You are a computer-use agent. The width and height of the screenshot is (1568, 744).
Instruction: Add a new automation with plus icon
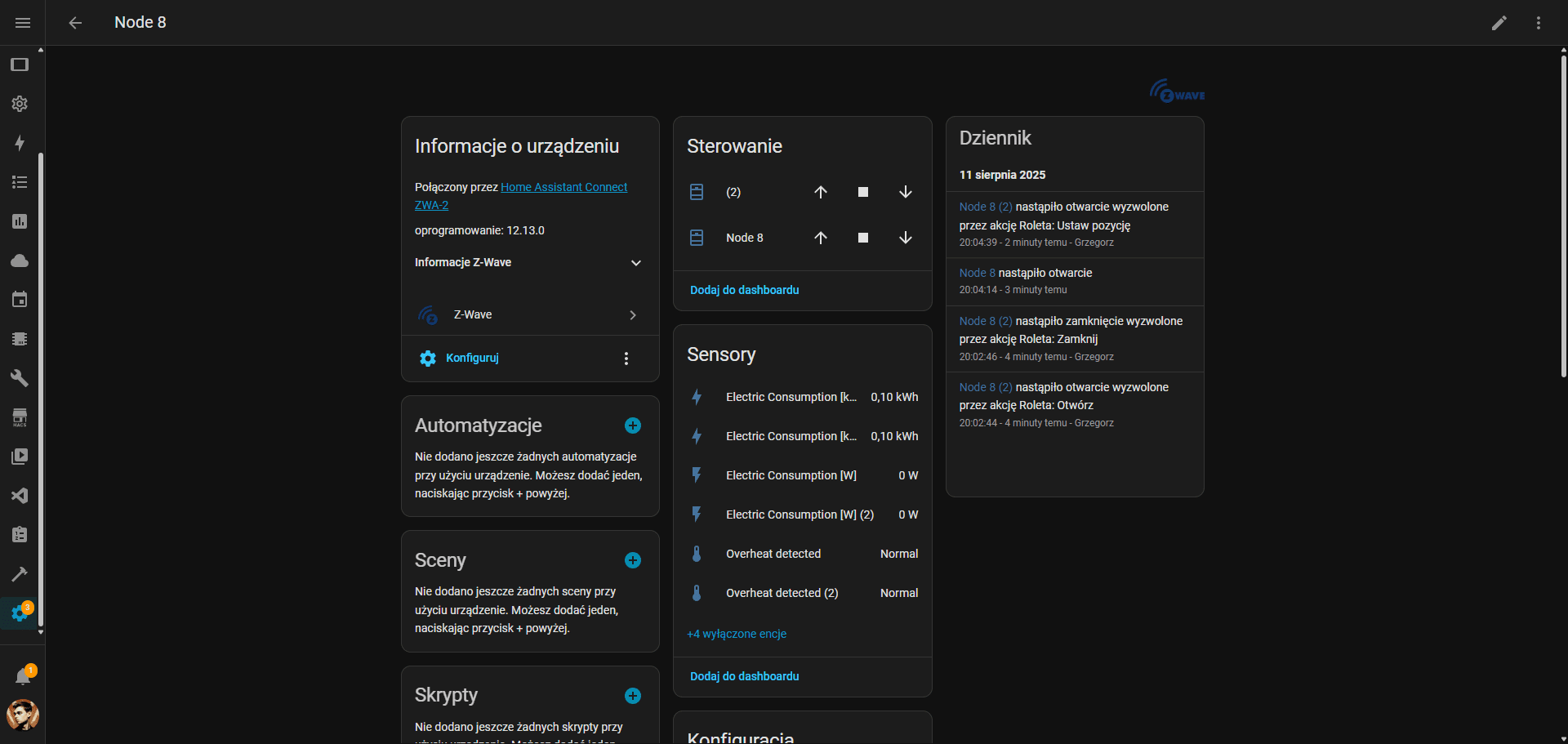[632, 425]
